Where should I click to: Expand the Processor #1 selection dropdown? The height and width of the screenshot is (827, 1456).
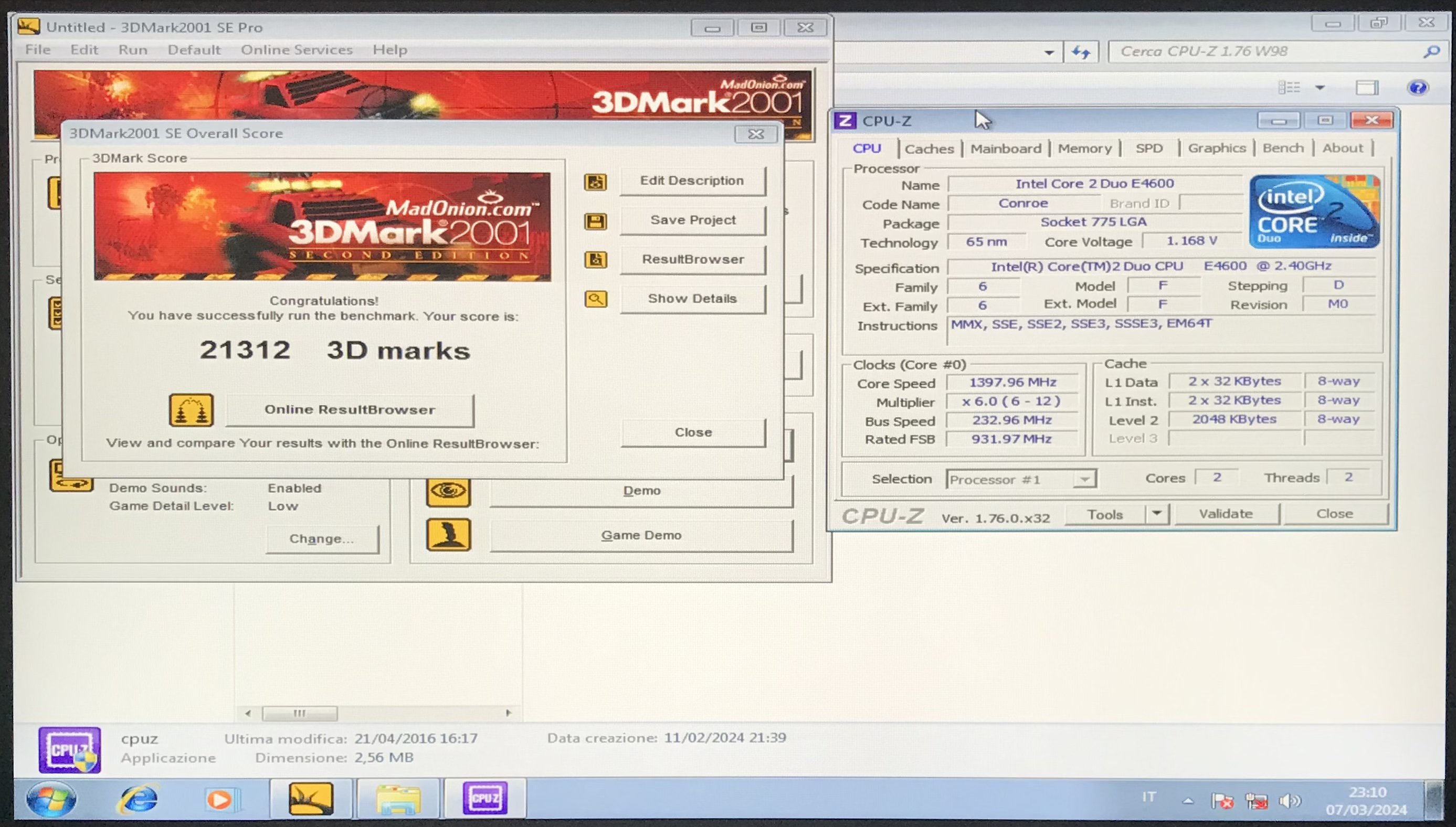pyautogui.click(x=1084, y=480)
